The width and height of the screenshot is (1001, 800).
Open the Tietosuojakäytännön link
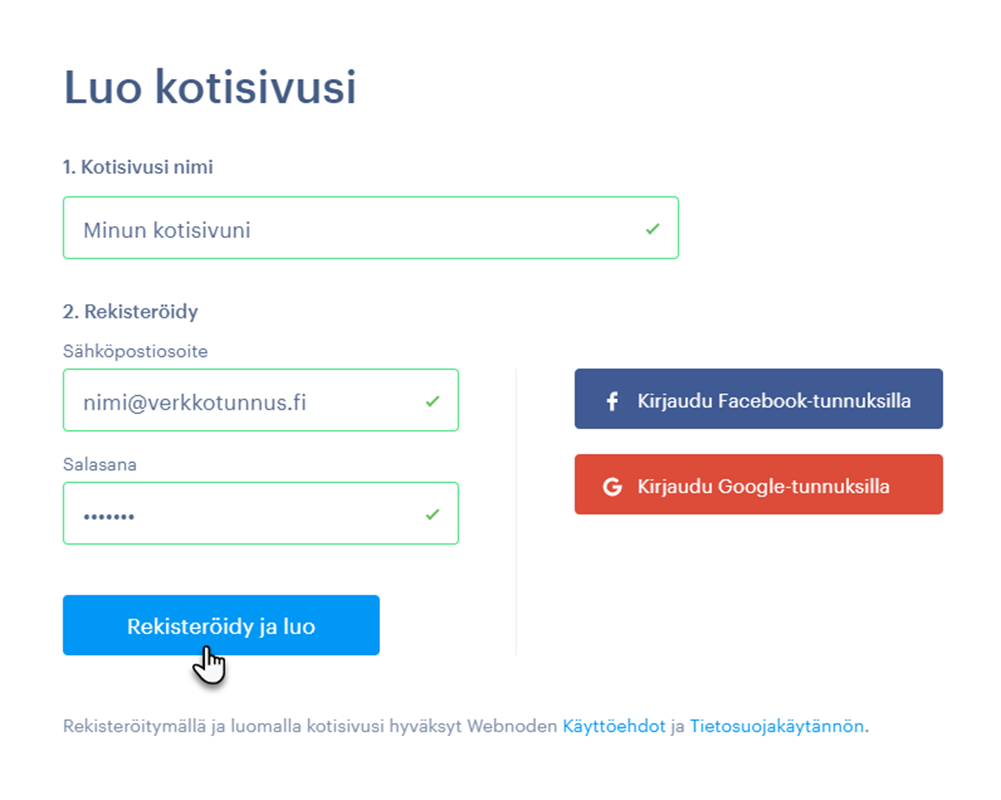tap(776, 727)
